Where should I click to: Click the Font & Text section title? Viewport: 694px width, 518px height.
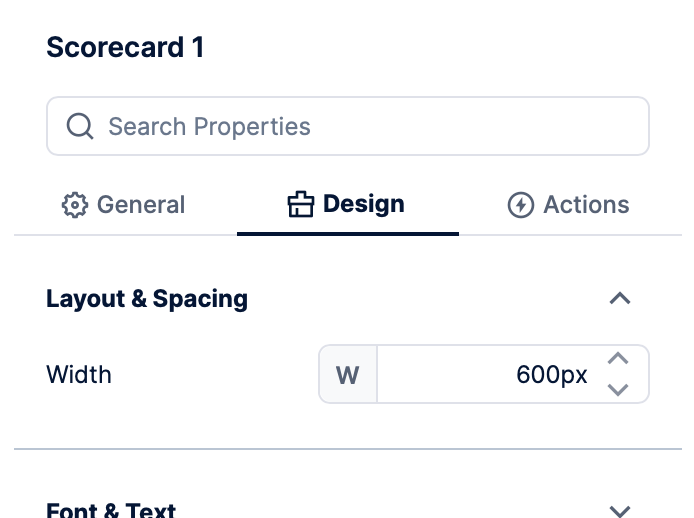pos(111,511)
